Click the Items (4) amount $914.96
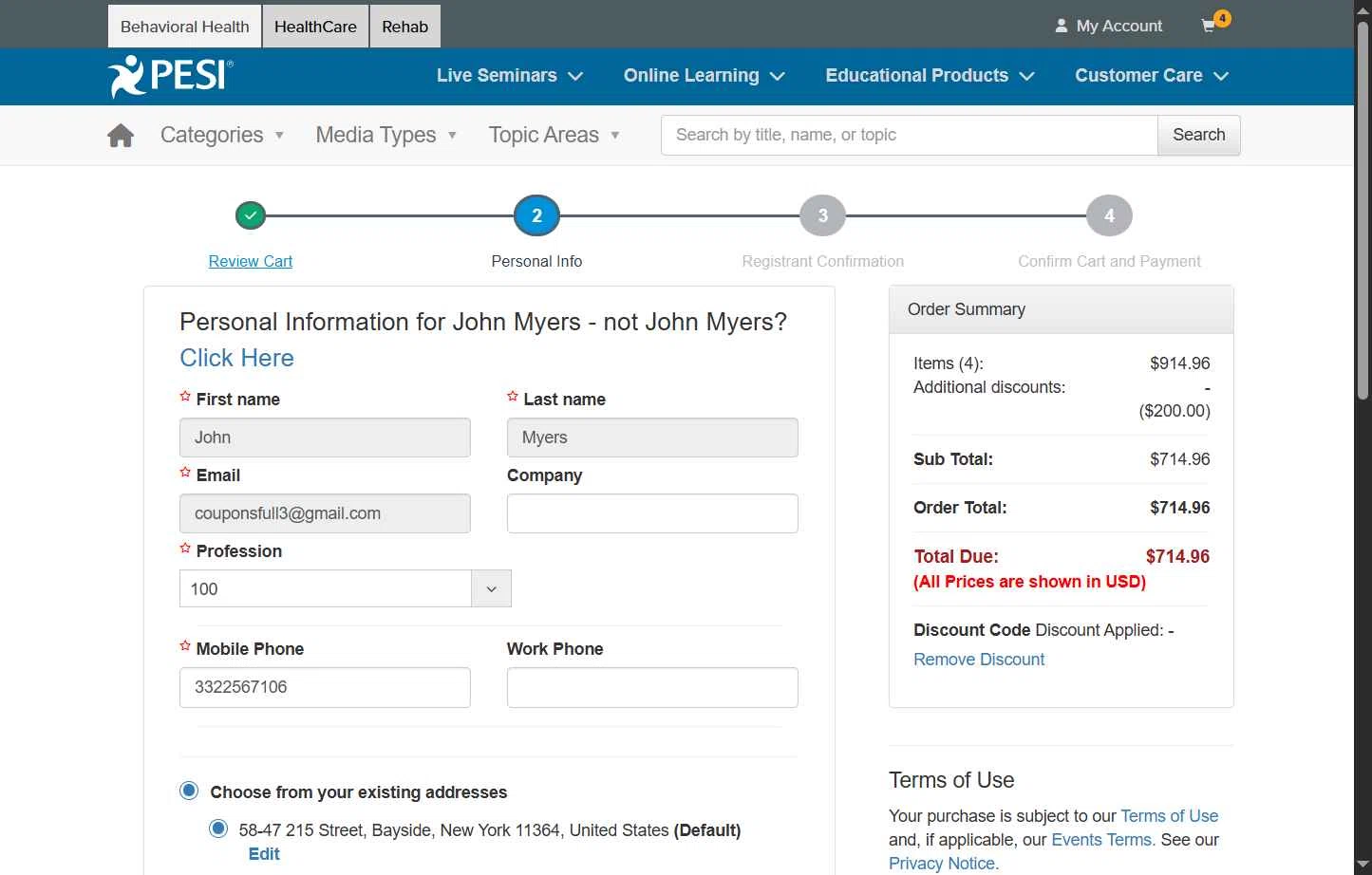The width and height of the screenshot is (1372, 875). click(x=1180, y=363)
